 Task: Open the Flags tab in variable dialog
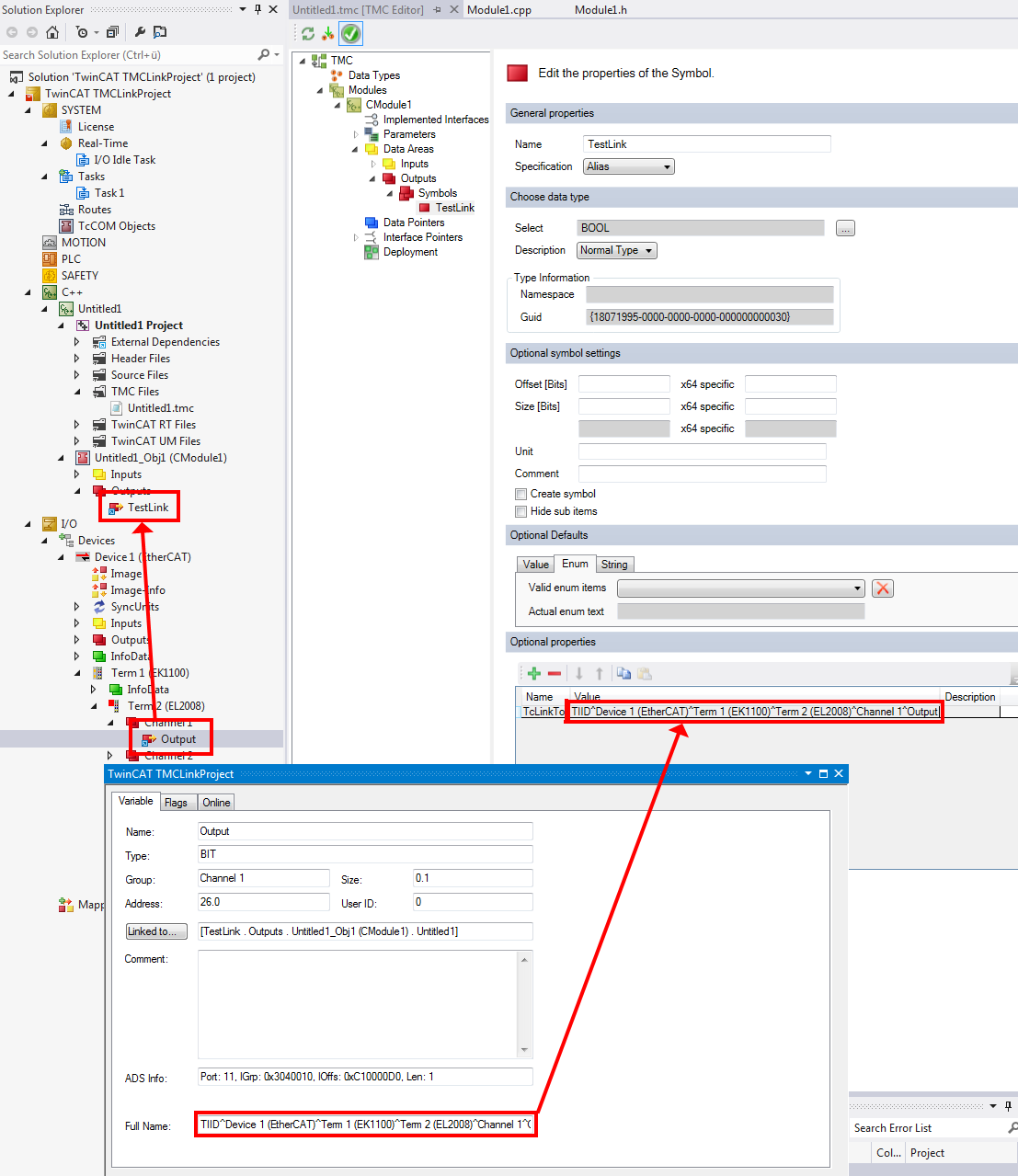tap(176, 803)
